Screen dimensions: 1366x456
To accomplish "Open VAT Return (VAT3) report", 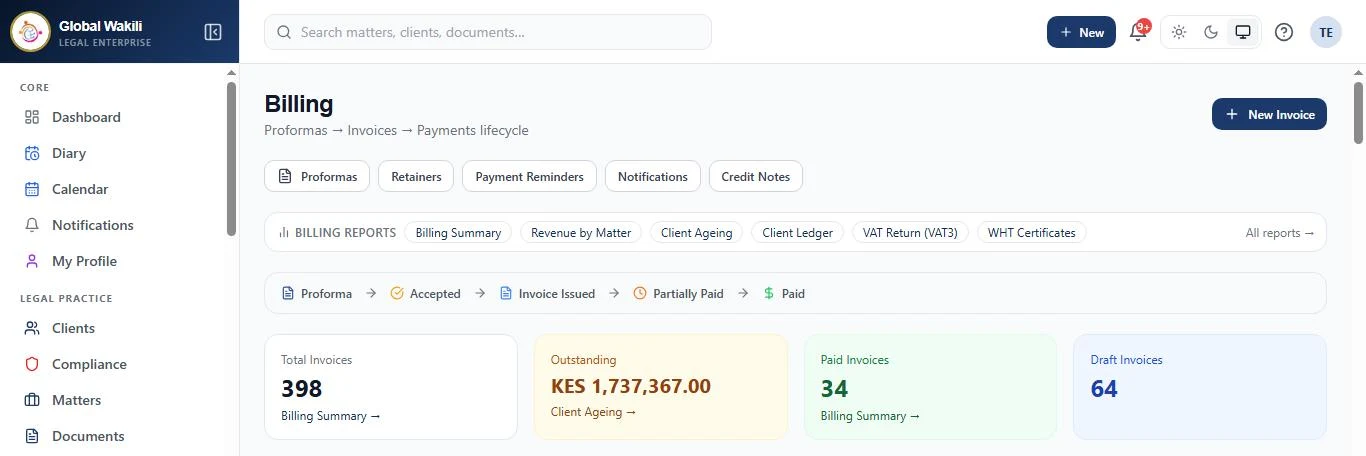I will [x=910, y=233].
